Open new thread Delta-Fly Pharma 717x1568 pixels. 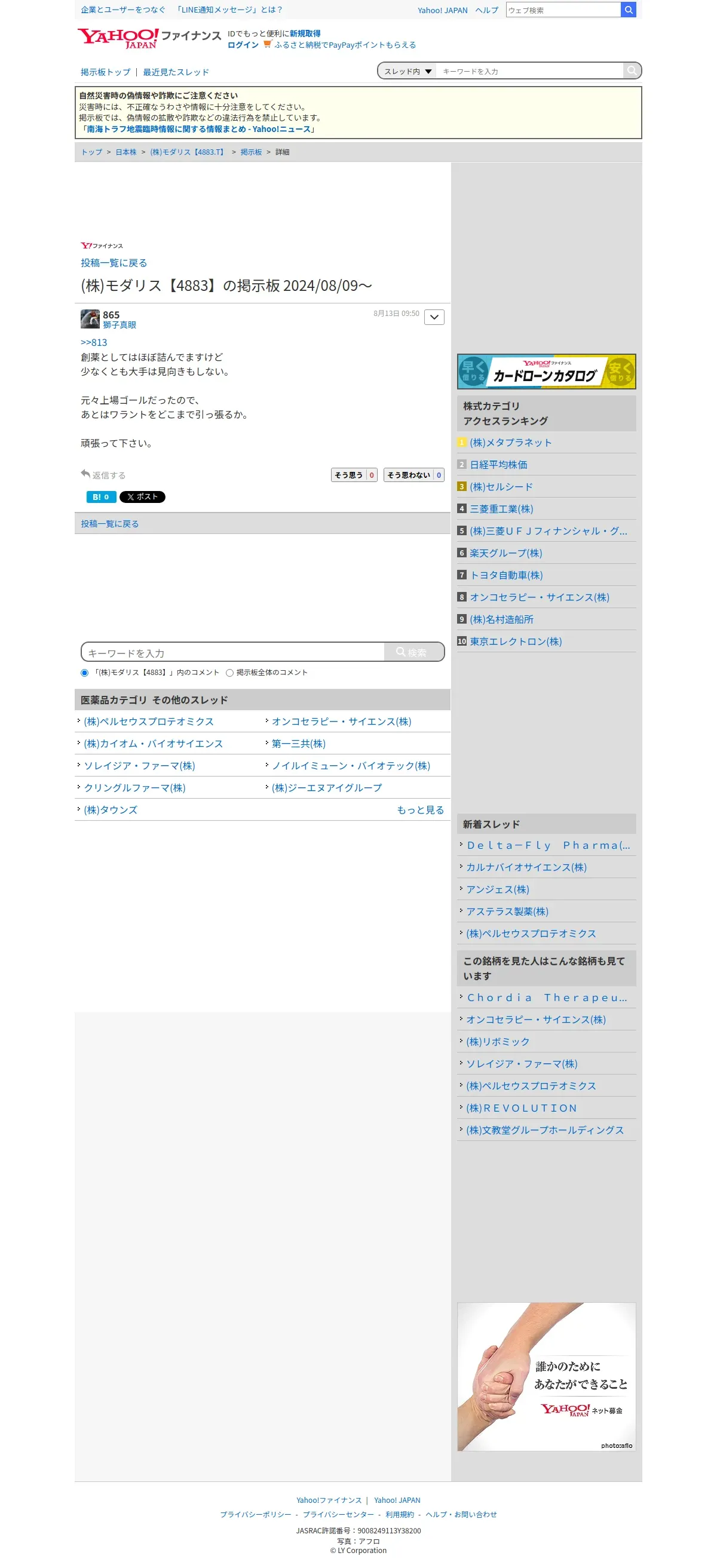pyautogui.click(x=548, y=845)
